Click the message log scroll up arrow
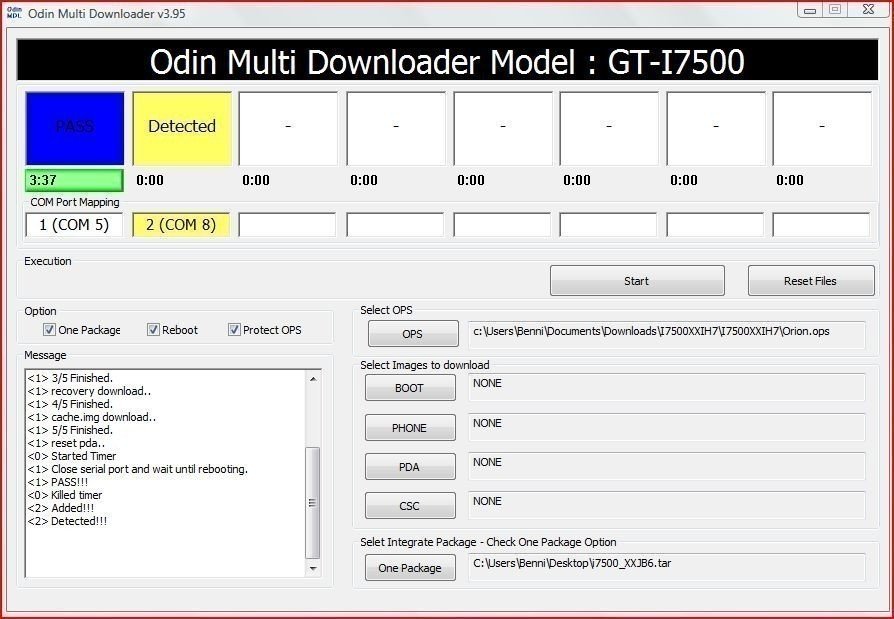The height and width of the screenshot is (619, 894). (x=313, y=378)
